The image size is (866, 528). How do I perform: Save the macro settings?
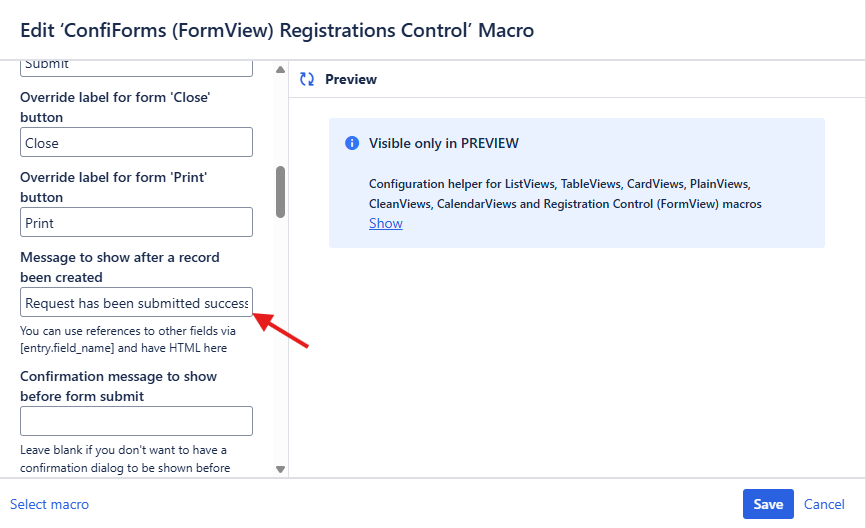(x=768, y=504)
